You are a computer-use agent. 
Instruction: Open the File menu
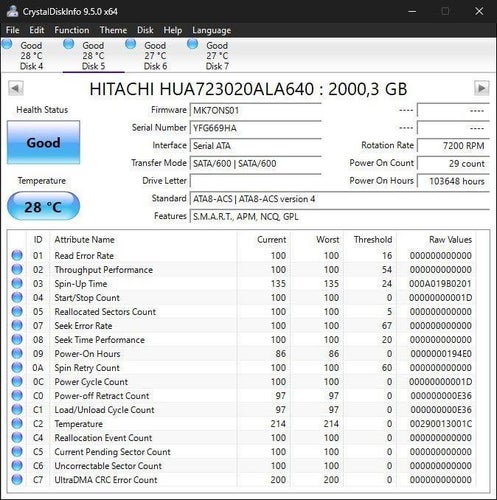[13, 30]
